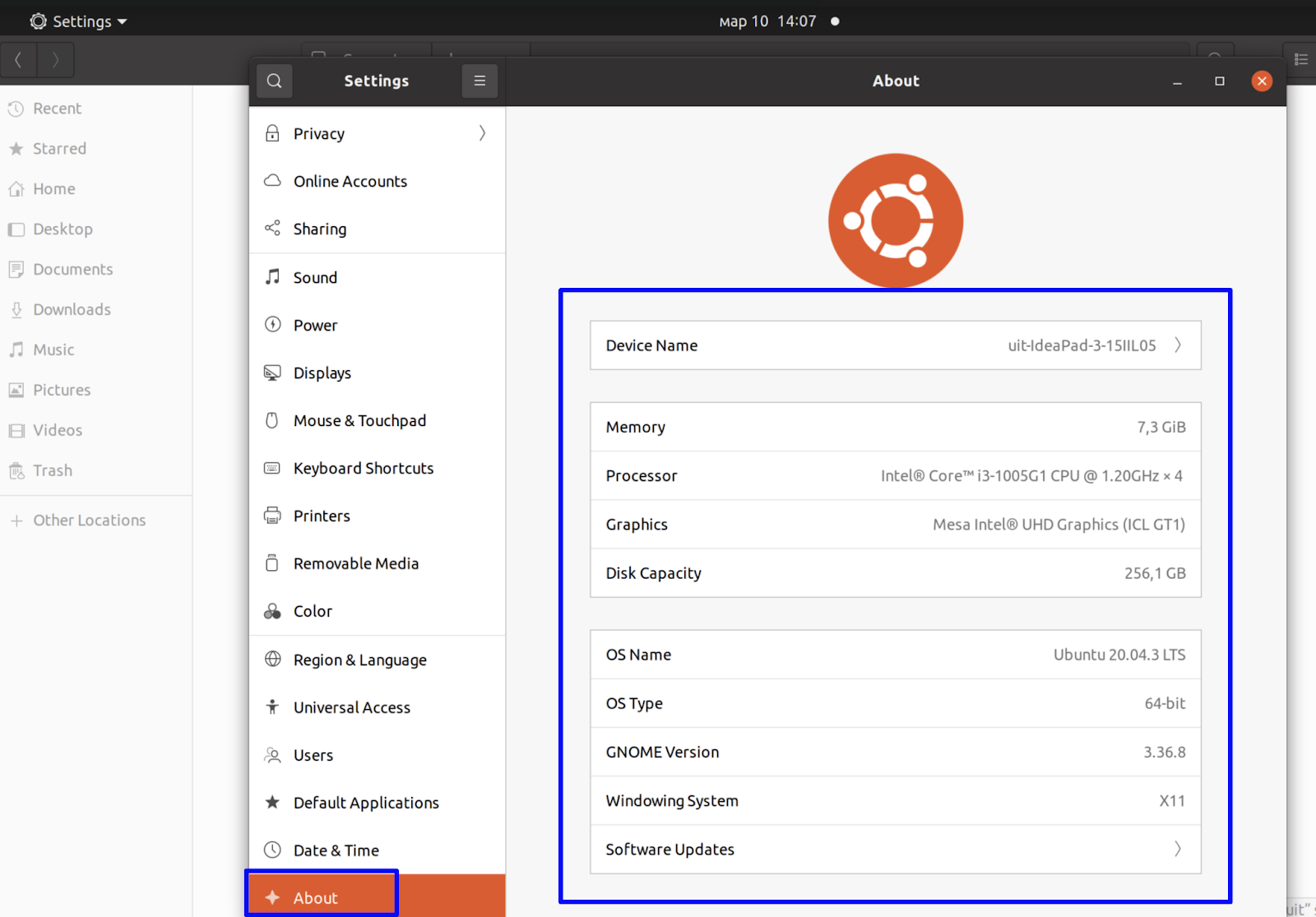Click Other Locations in Files sidebar
The height and width of the screenshot is (917, 1316).
(96, 521)
